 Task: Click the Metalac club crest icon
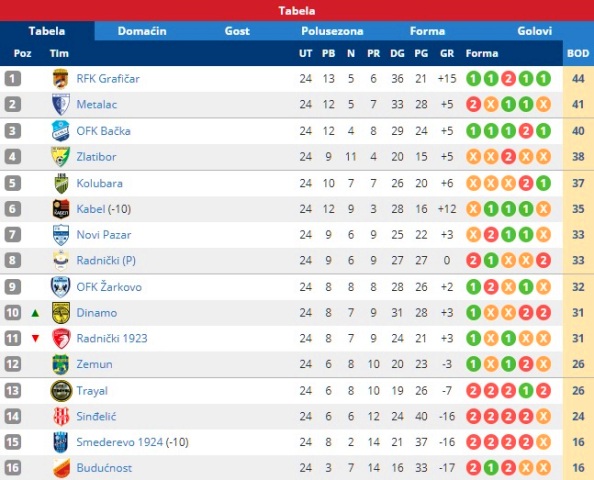coord(61,105)
